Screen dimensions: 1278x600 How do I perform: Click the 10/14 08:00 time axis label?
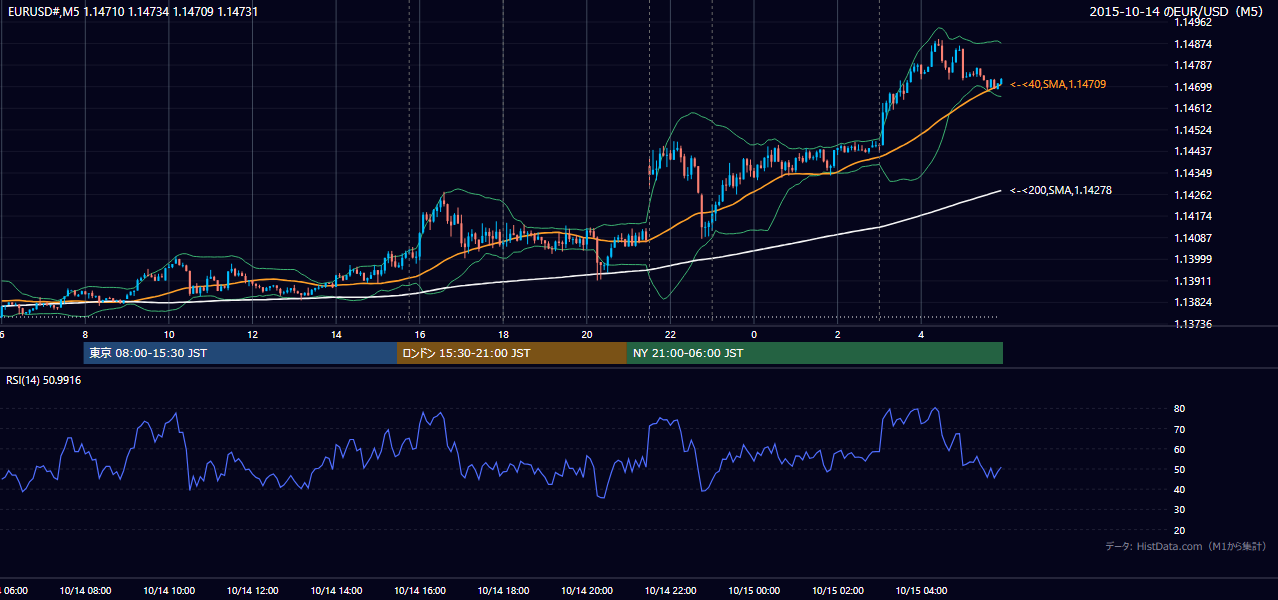(x=85, y=591)
